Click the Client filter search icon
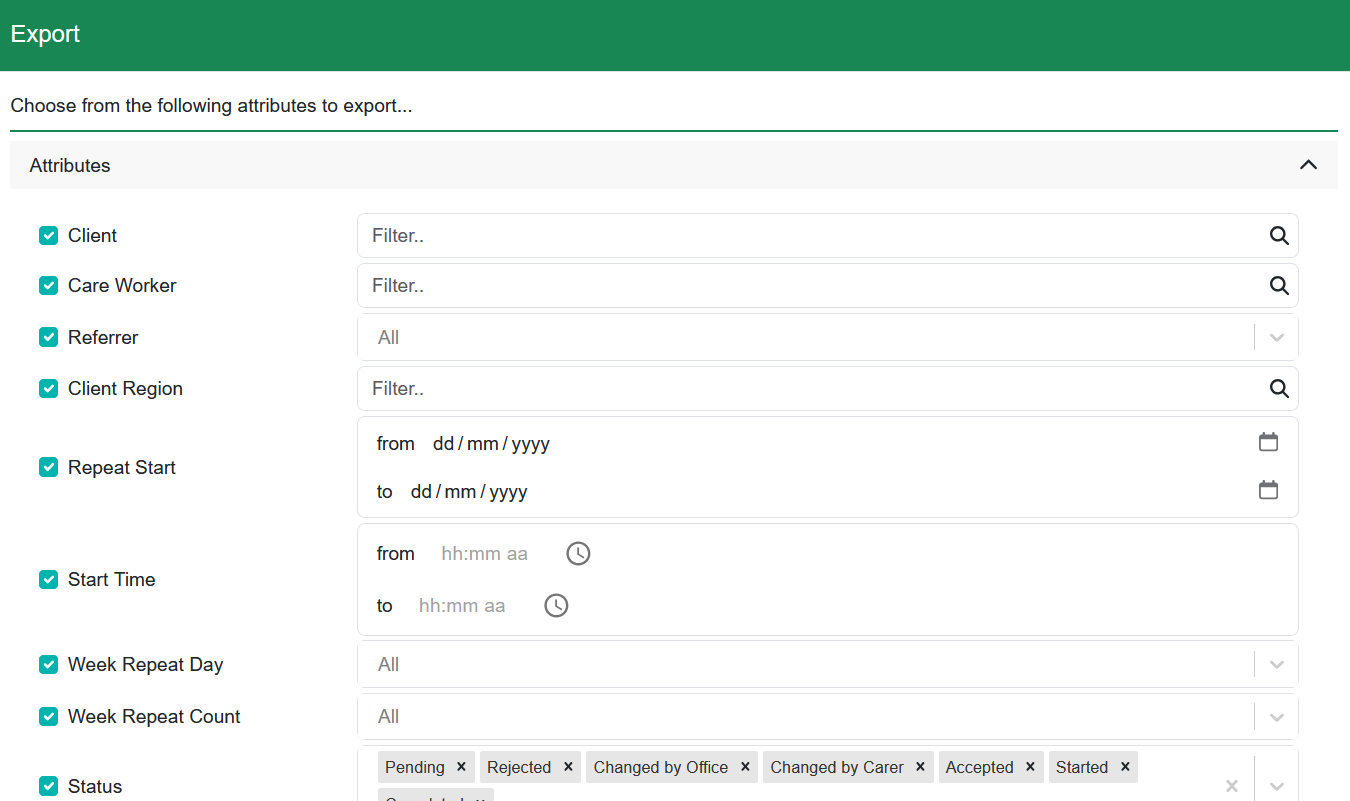The height and width of the screenshot is (801, 1350). [1279, 236]
